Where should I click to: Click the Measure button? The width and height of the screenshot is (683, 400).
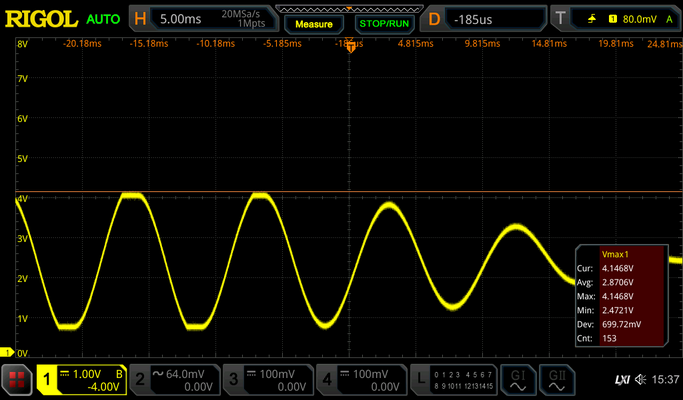[314, 24]
